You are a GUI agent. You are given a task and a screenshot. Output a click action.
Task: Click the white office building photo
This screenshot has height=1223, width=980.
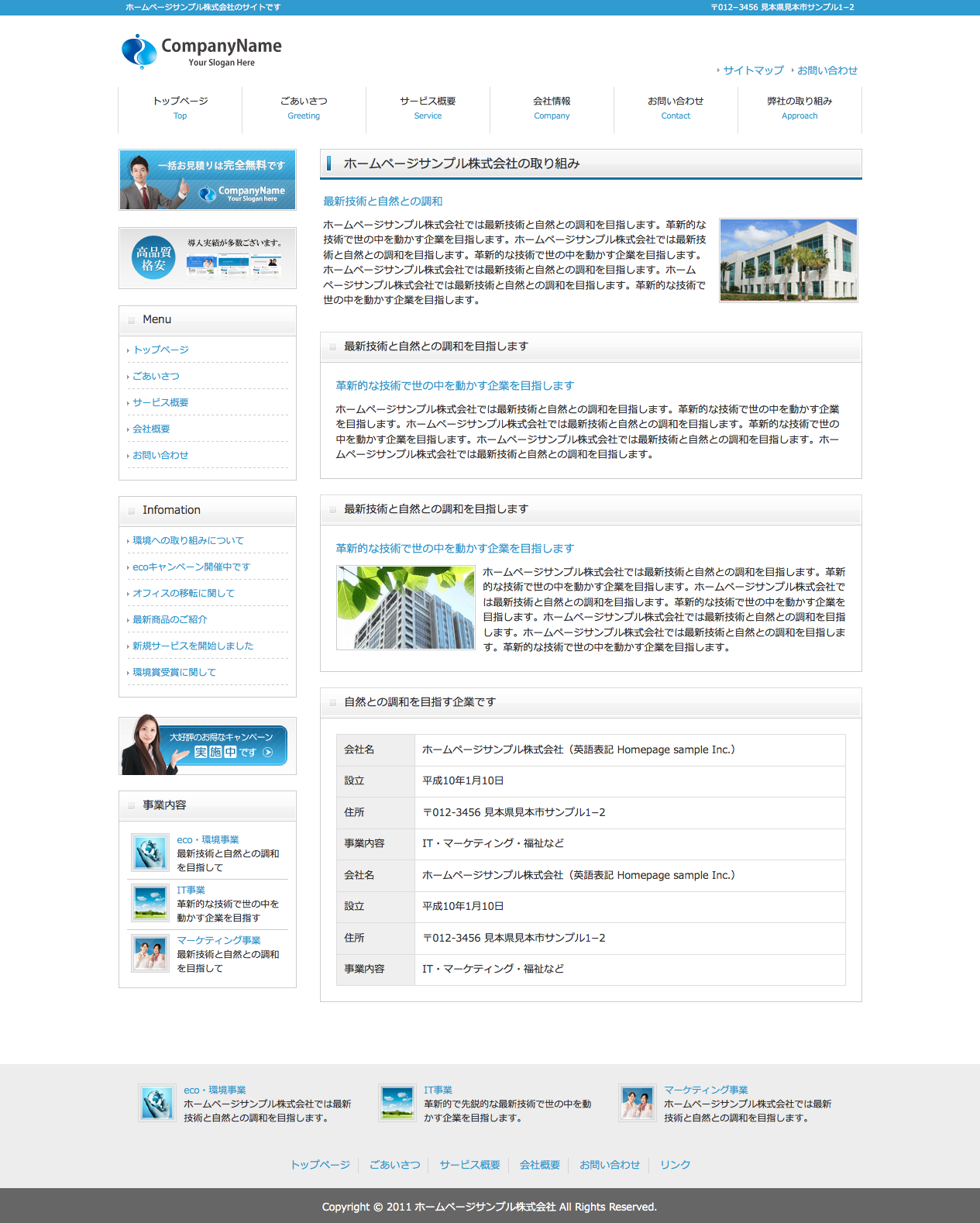coord(788,260)
